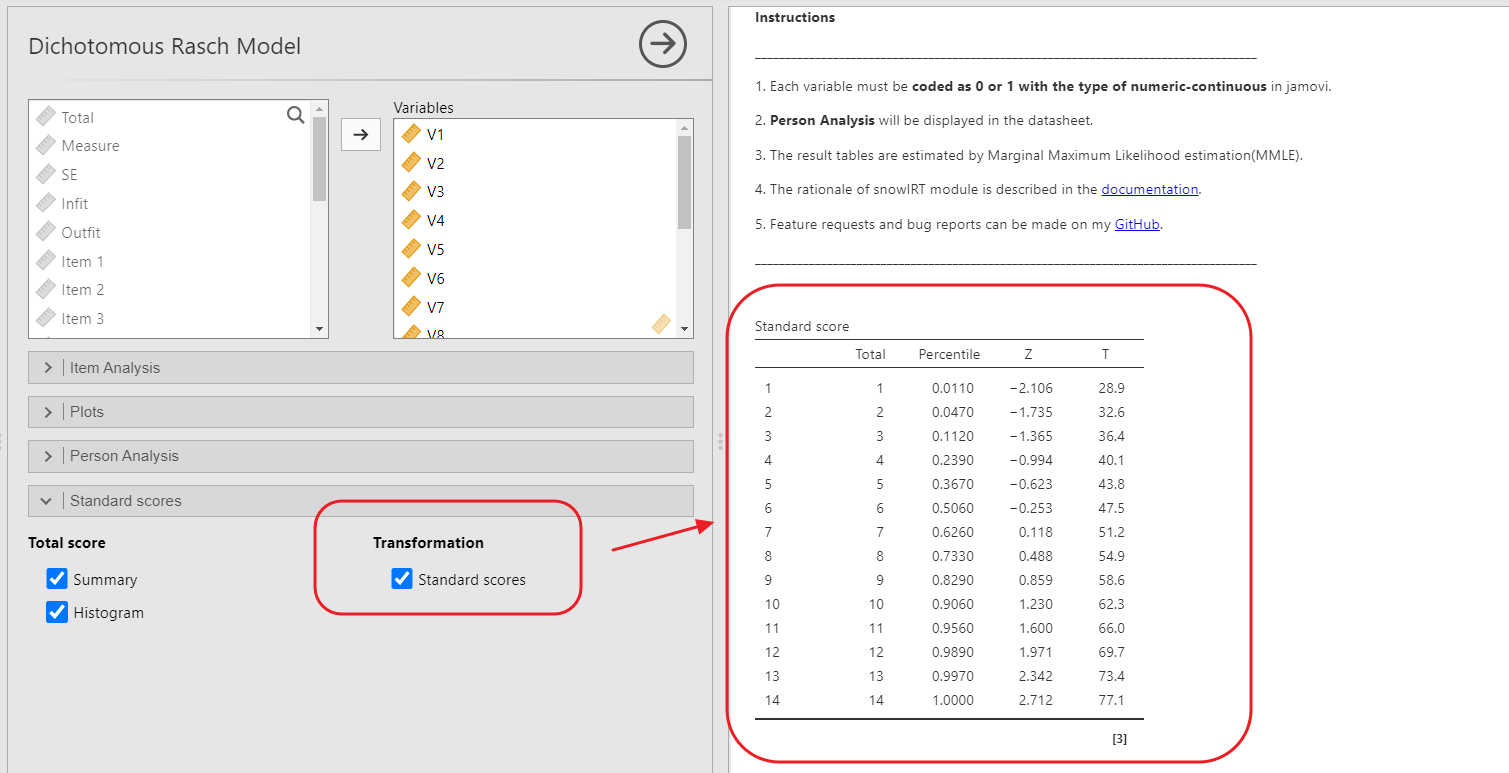Click the Variables list scroll-up arrow
Screen dimensions: 1509x773
click(685, 127)
